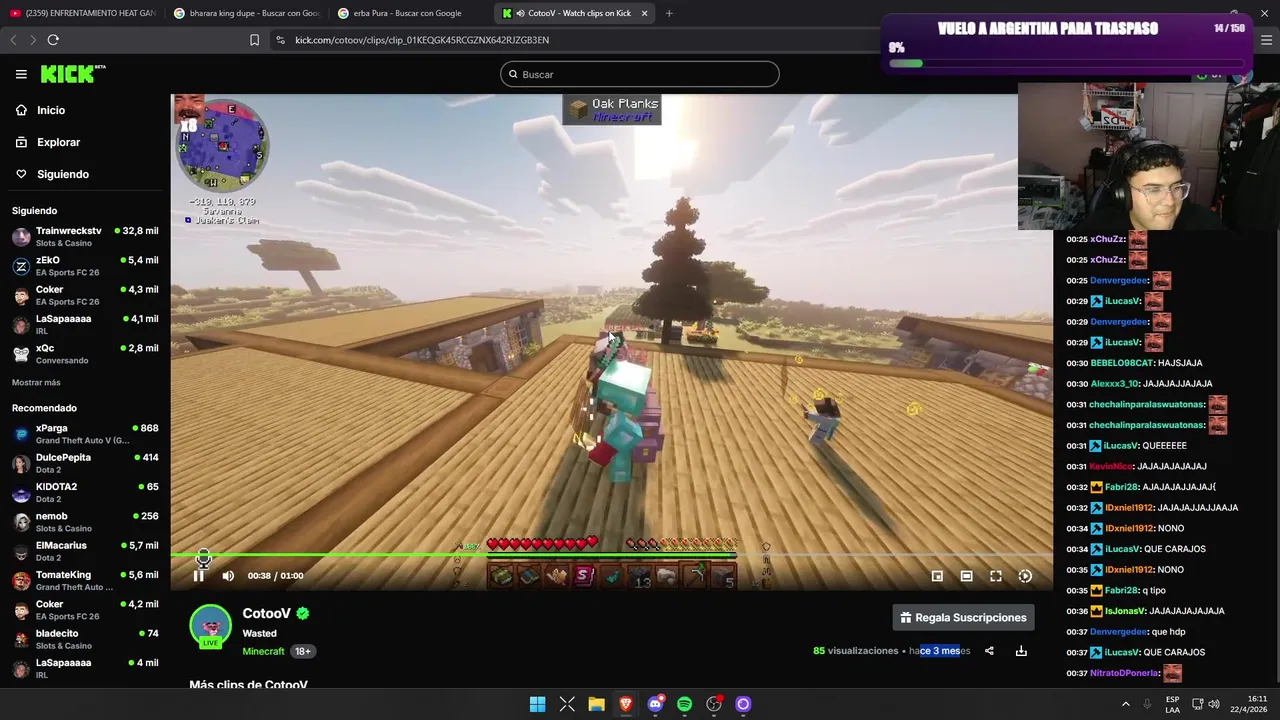
Task: Switch to erba Pura Google tab
Action: coord(410,13)
